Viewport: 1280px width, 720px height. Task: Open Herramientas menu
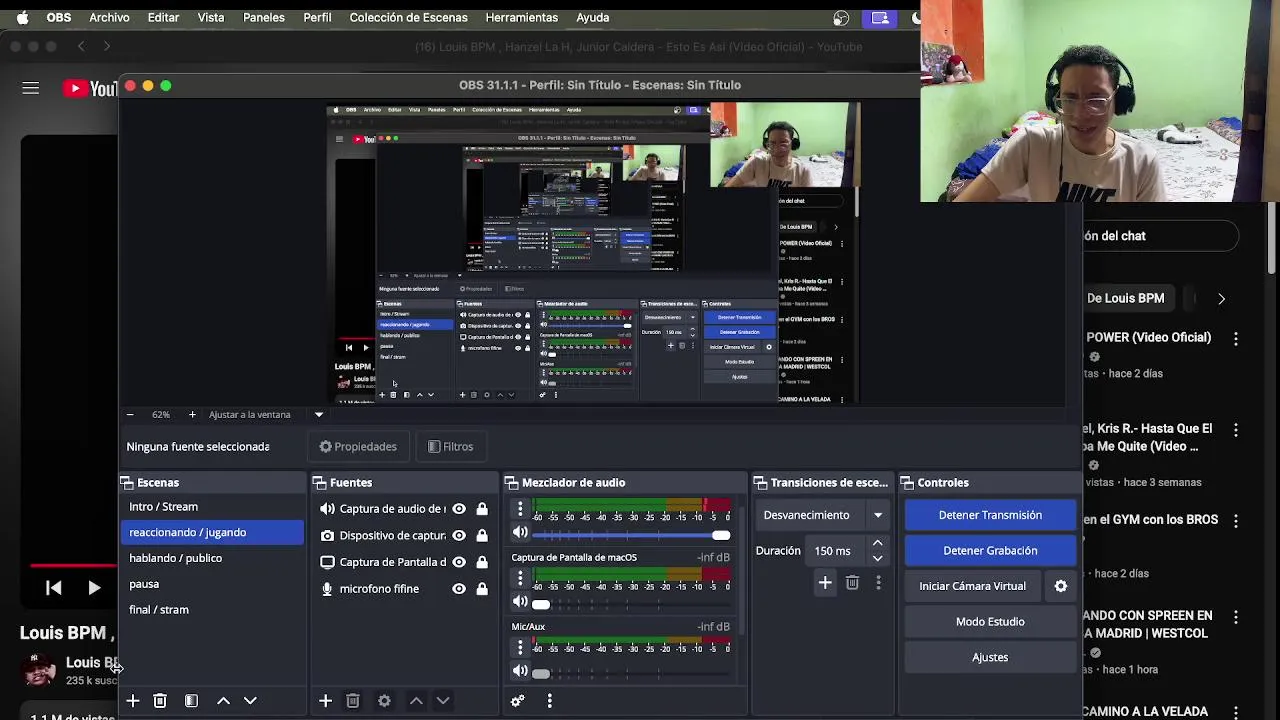point(522,17)
